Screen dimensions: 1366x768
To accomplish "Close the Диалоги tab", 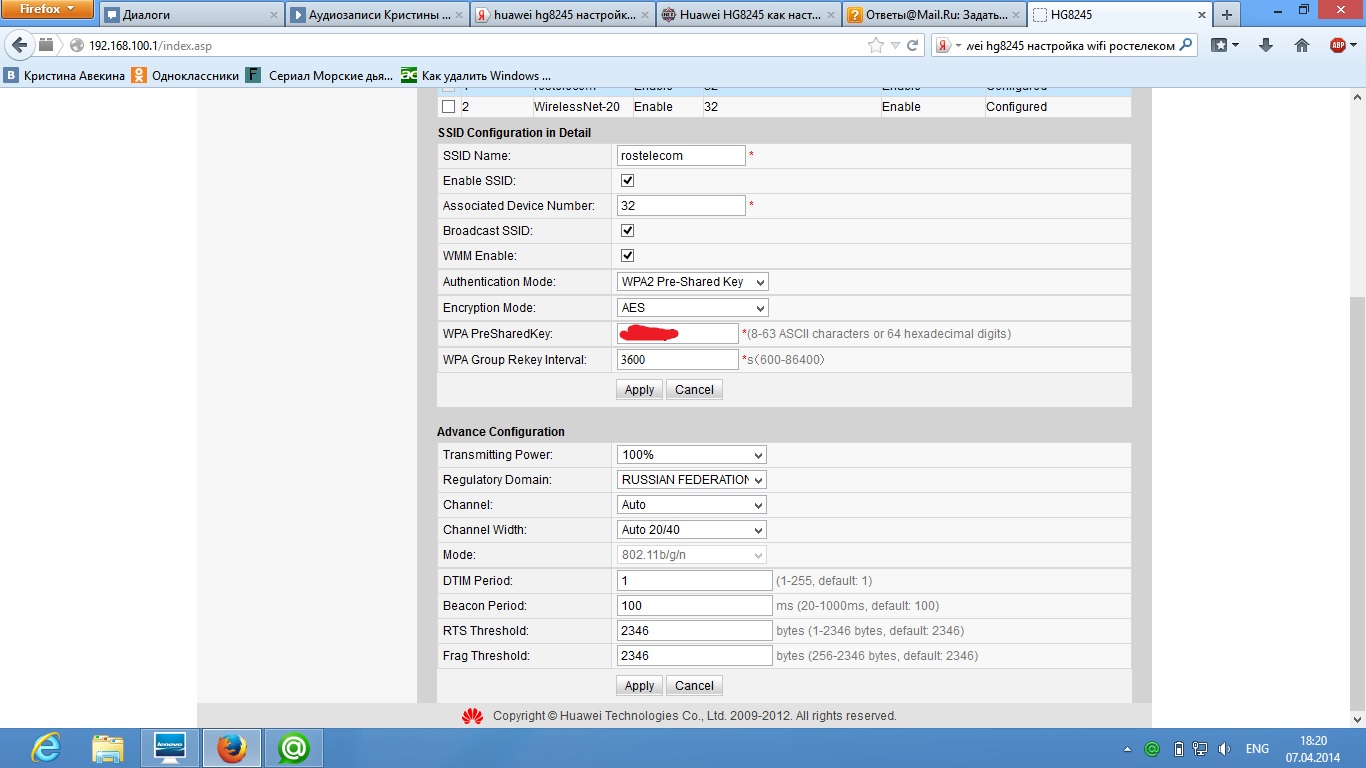I will pos(273,16).
